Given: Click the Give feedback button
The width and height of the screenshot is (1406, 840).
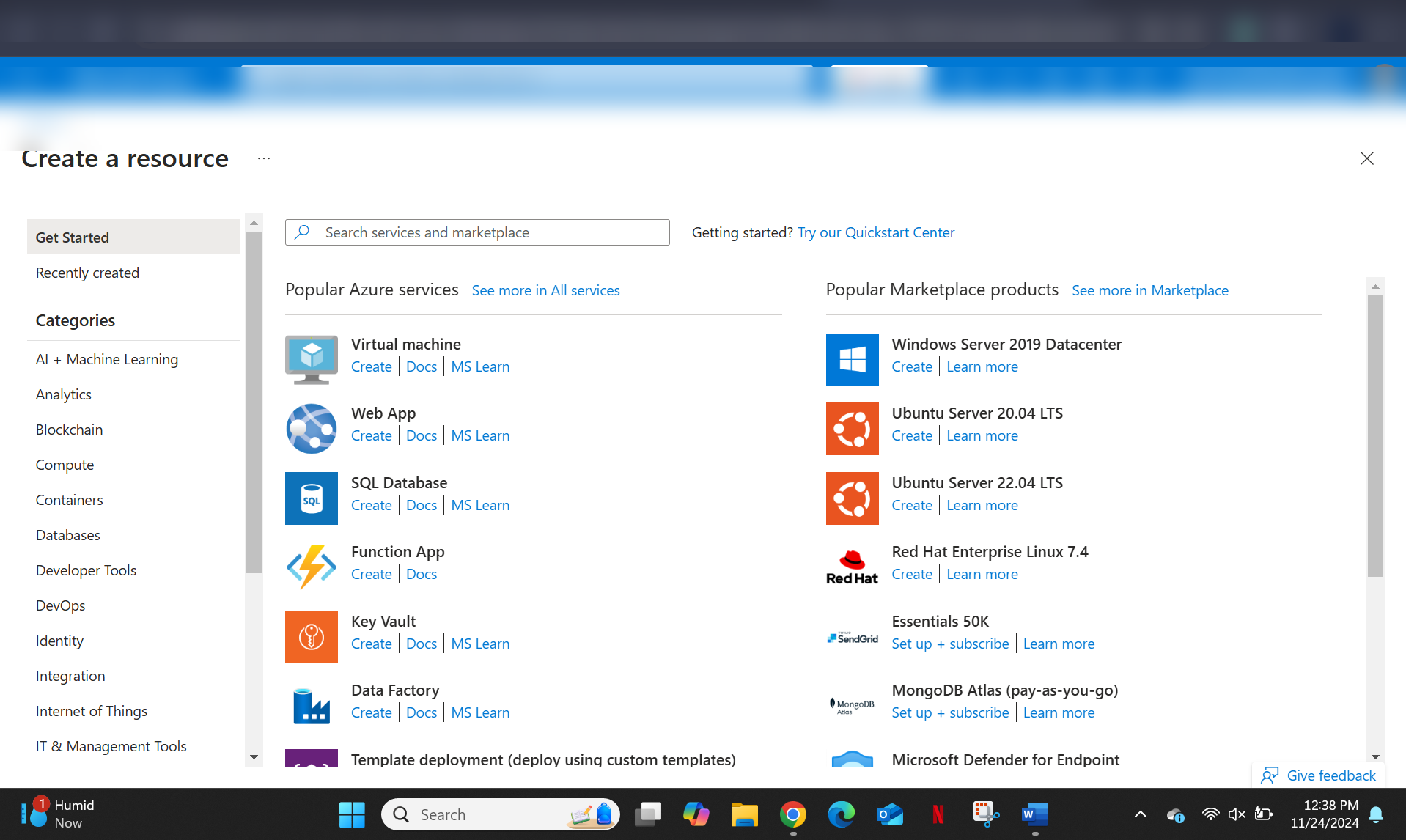Looking at the screenshot, I should 1318,775.
